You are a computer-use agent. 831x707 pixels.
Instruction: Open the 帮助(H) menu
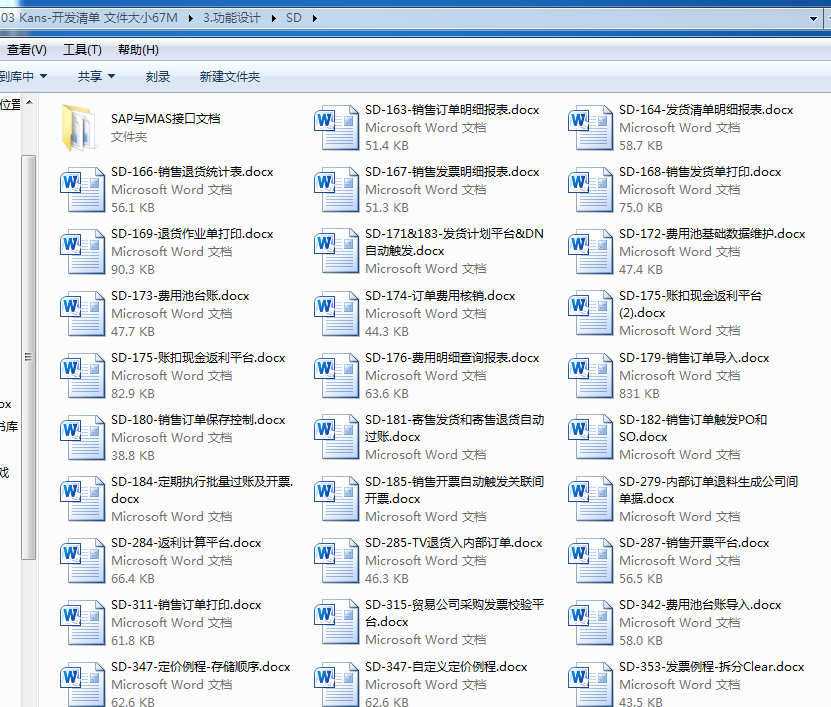point(138,50)
